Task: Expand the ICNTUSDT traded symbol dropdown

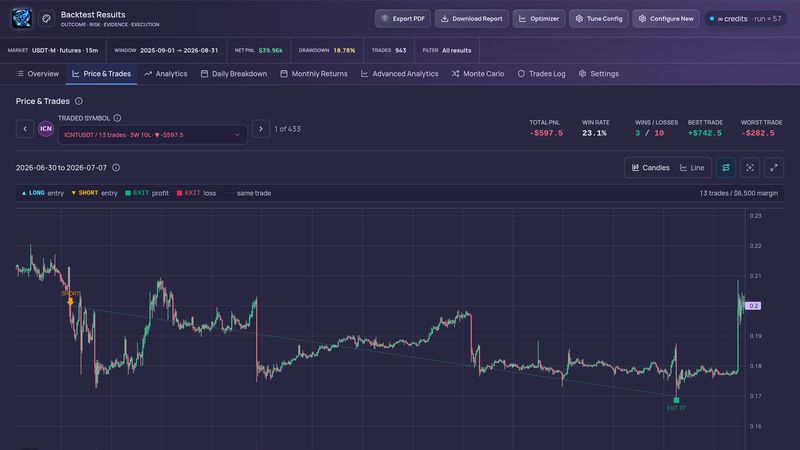Action: pyautogui.click(x=153, y=135)
